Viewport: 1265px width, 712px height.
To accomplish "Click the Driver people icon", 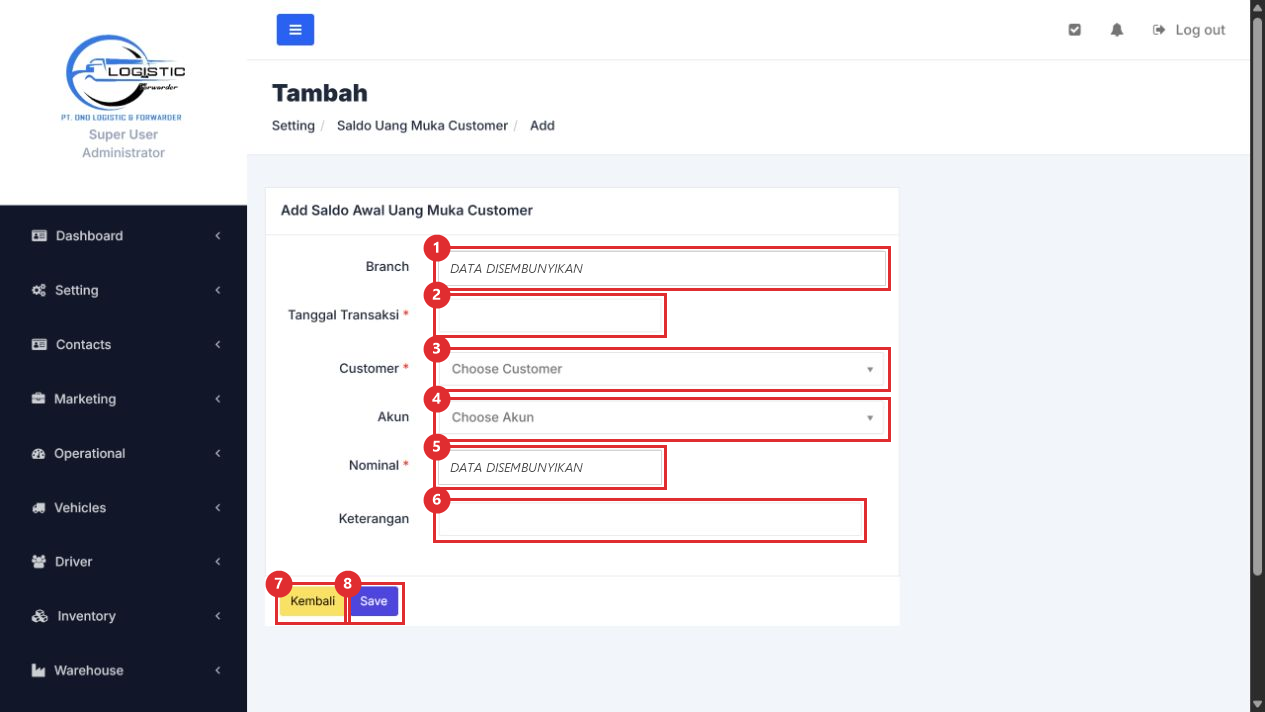I will point(39,562).
